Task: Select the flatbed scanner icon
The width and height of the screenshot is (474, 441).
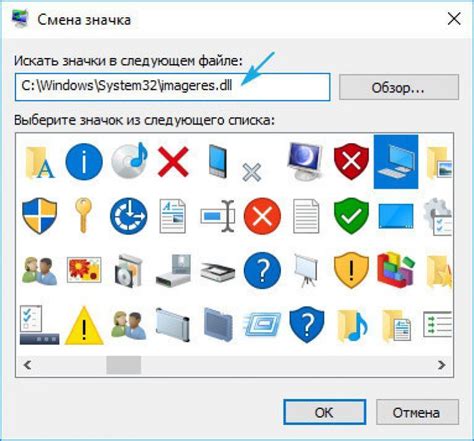Action: pos(218,272)
